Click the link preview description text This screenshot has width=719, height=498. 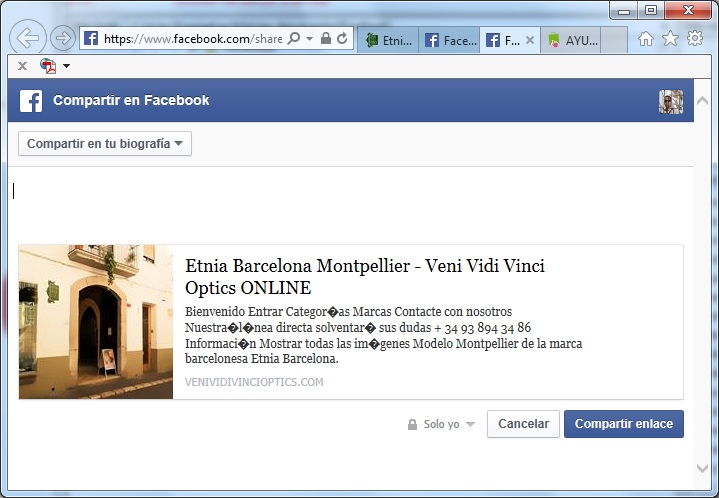point(383,335)
